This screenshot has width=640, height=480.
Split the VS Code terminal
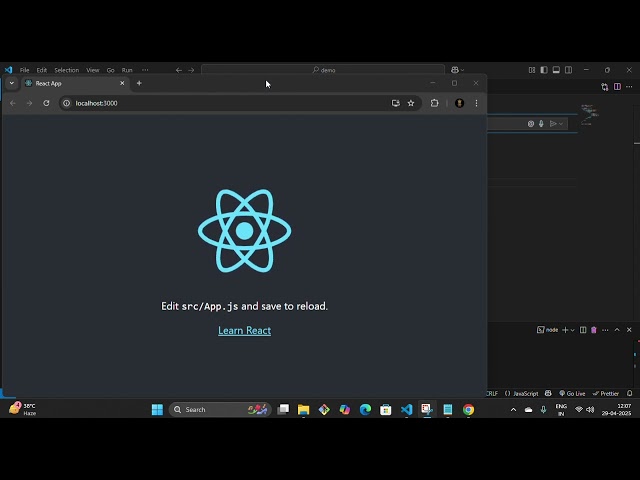[583, 330]
